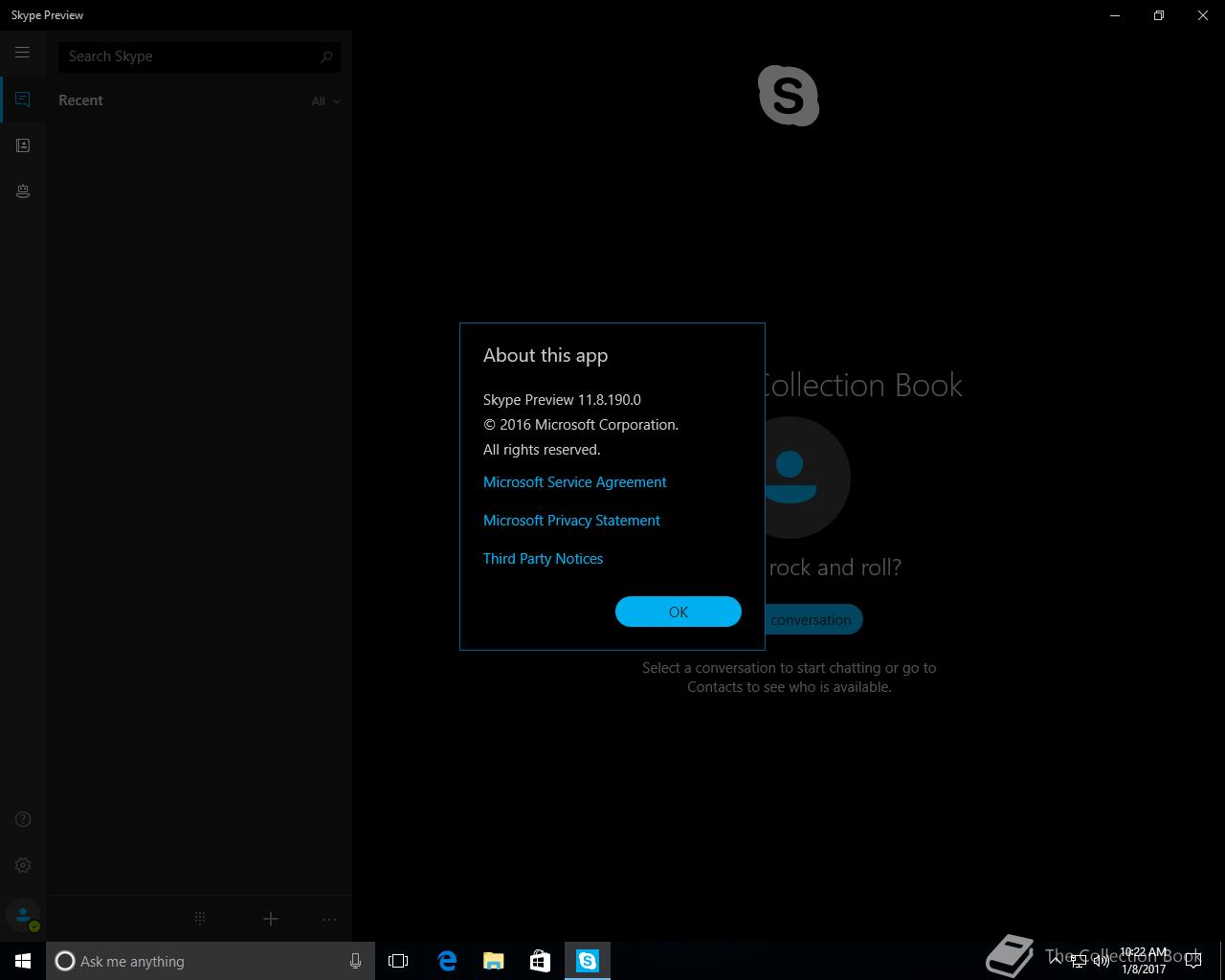Viewport: 1225px width, 980px height.
Task: Click the Help question mark icon
Action: [23, 819]
